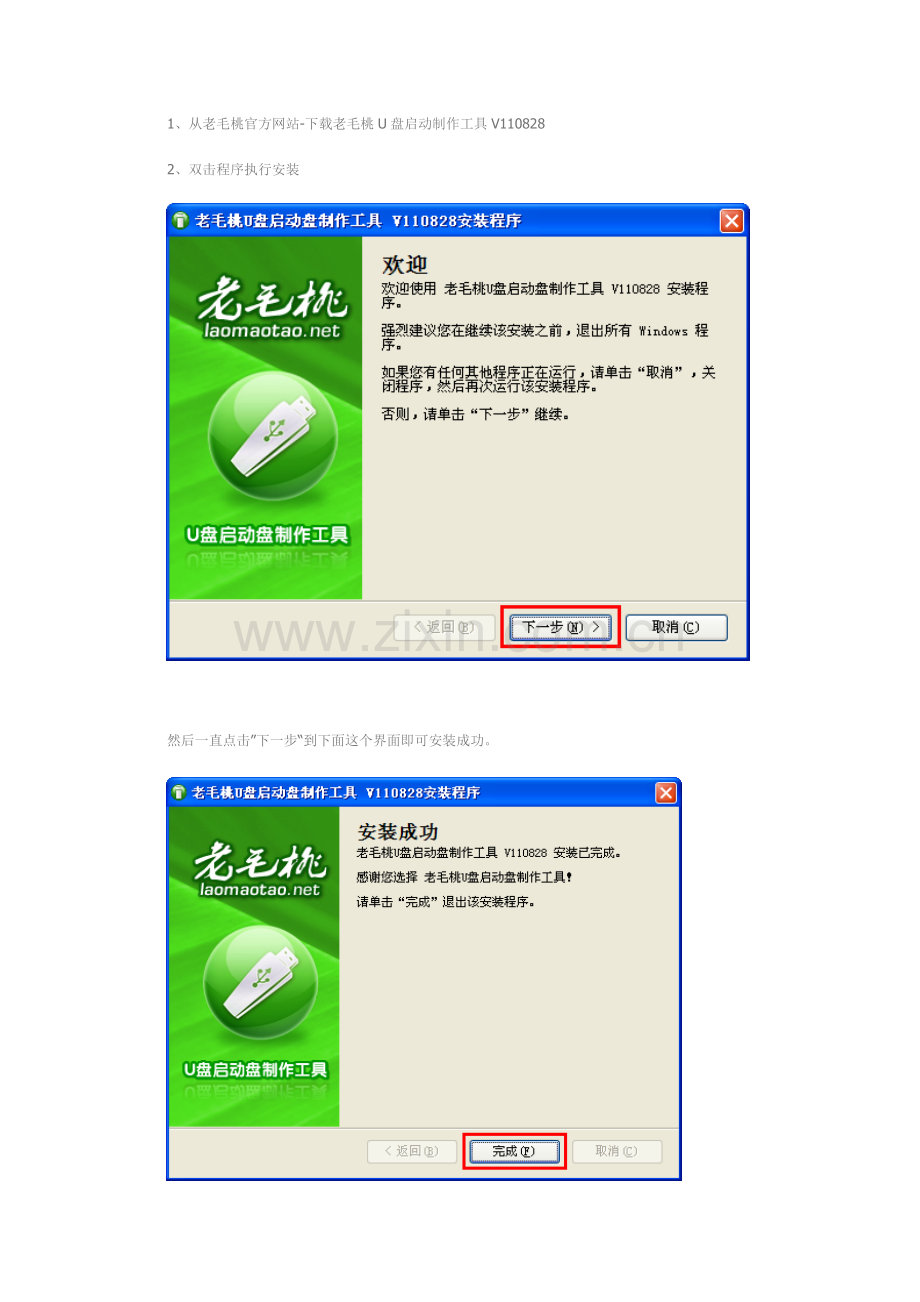Click the greyed 返回(B) button in the welcome dialog
Image resolution: width=920 pixels, height=1302 pixels.
pyautogui.click(x=444, y=627)
